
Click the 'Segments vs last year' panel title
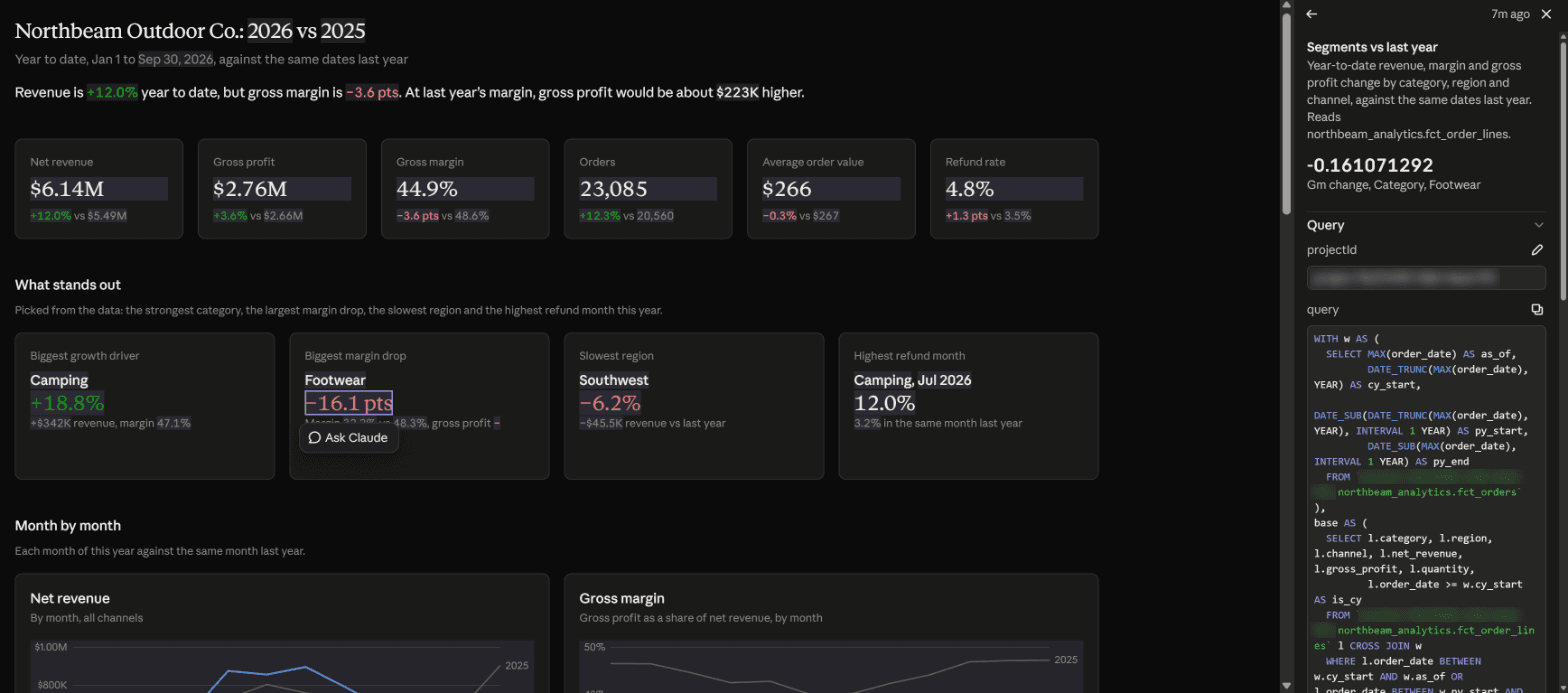pos(1372,47)
